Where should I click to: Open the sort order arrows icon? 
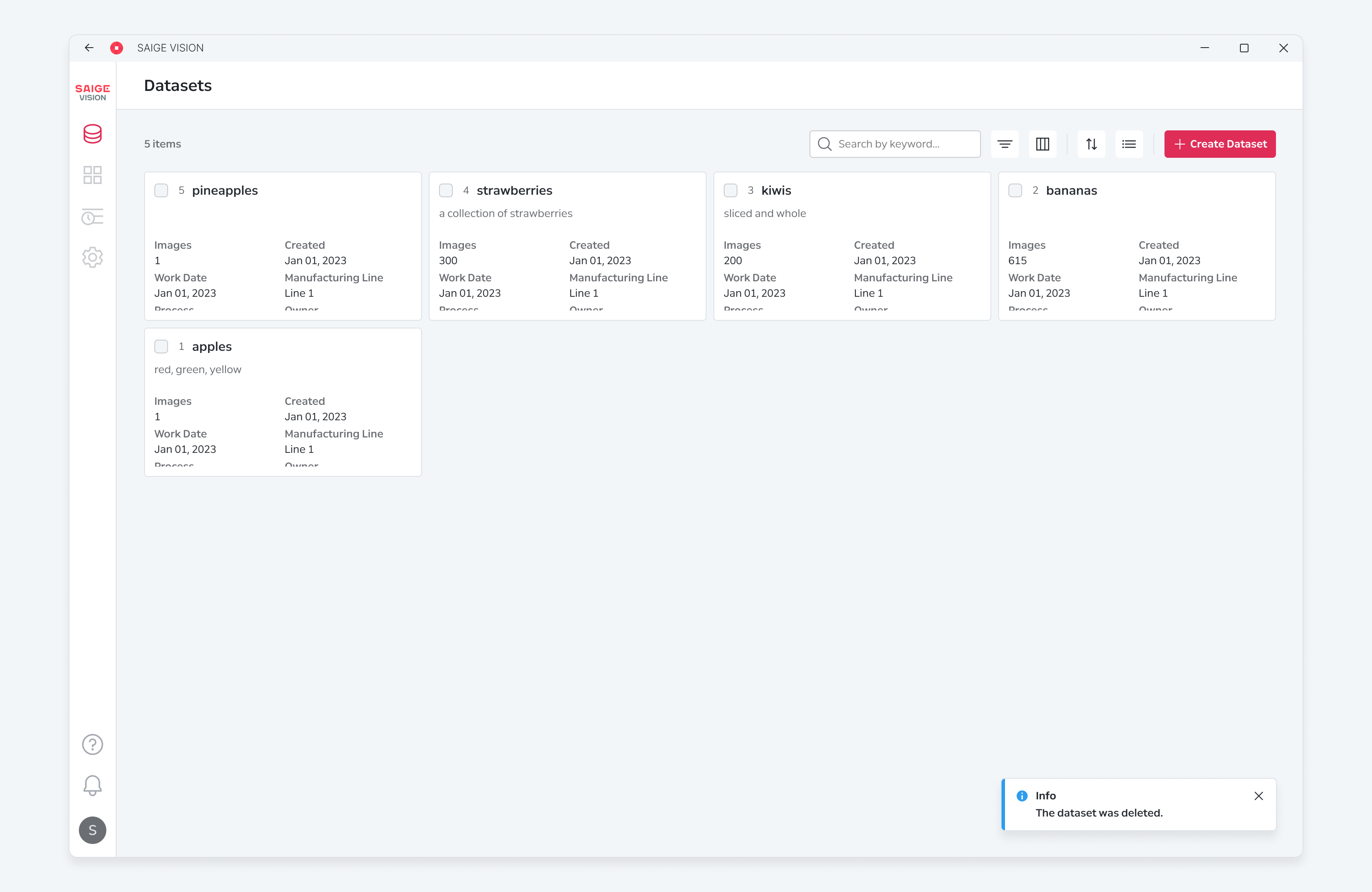coord(1091,144)
